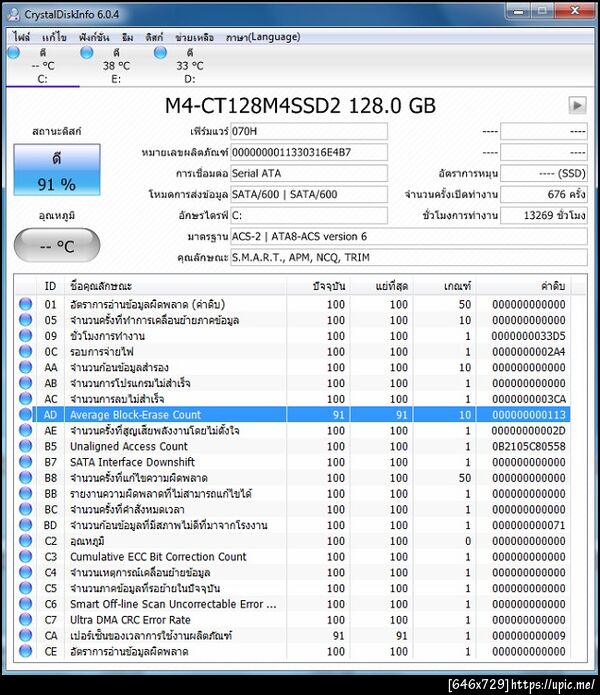Click the power-on hours field 13269
The image size is (600, 695).
point(544,215)
